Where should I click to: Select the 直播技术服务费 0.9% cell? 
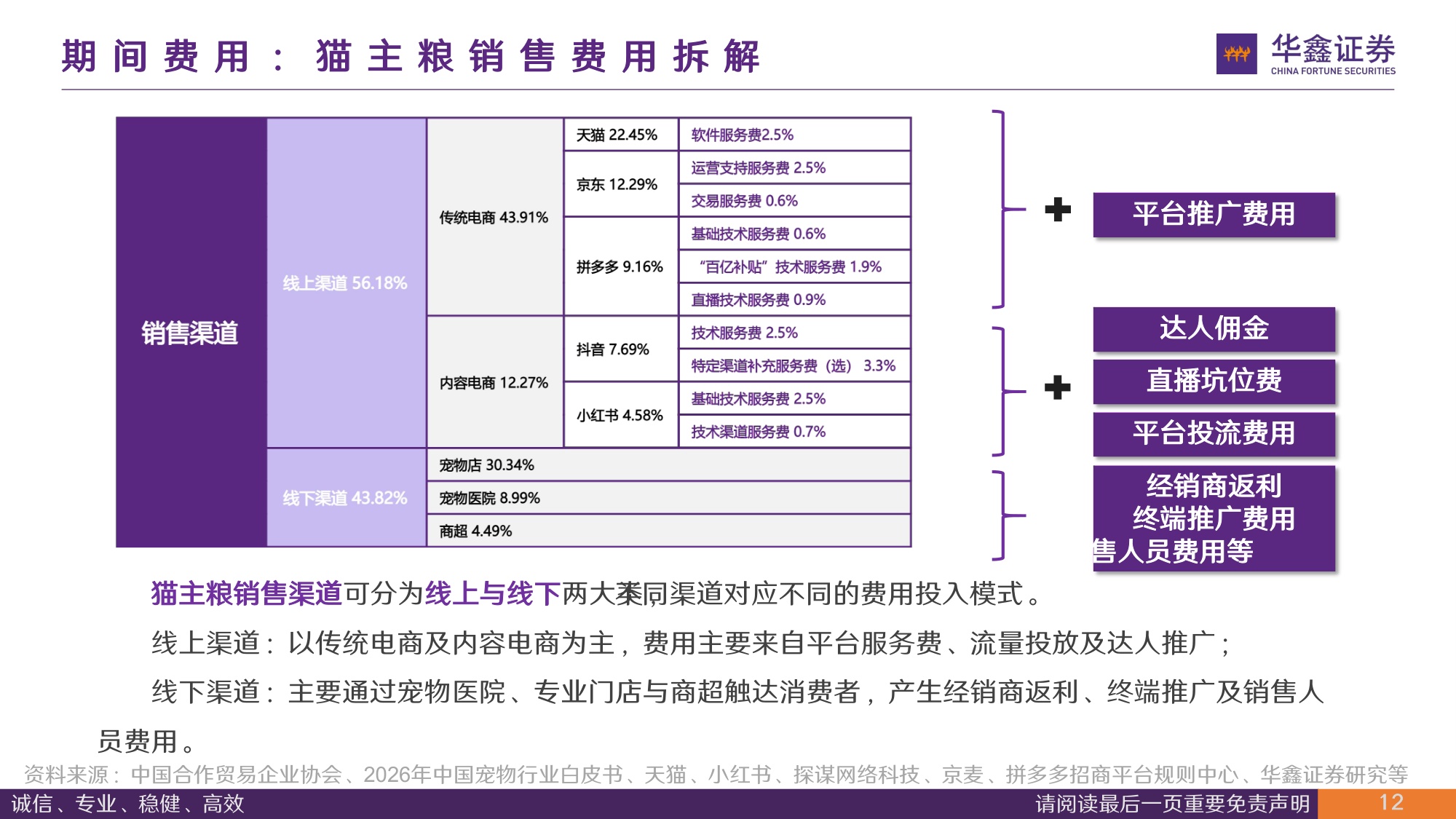tap(794, 299)
